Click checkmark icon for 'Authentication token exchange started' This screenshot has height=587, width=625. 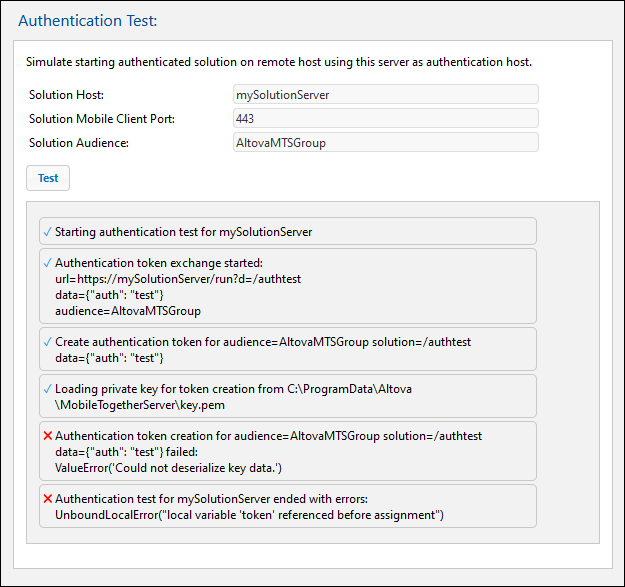click(x=47, y=263)
